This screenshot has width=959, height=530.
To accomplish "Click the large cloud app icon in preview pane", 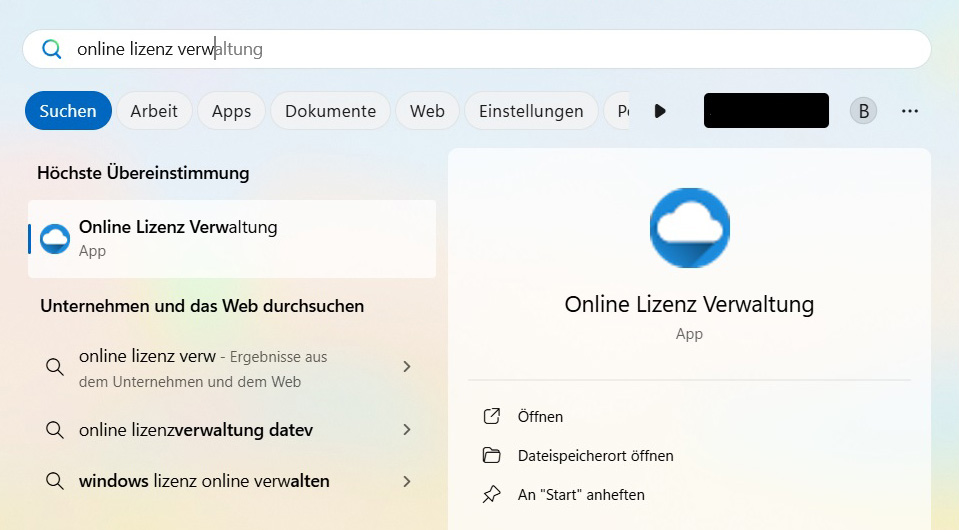I will pyautogui.click(x=689, y=228).
